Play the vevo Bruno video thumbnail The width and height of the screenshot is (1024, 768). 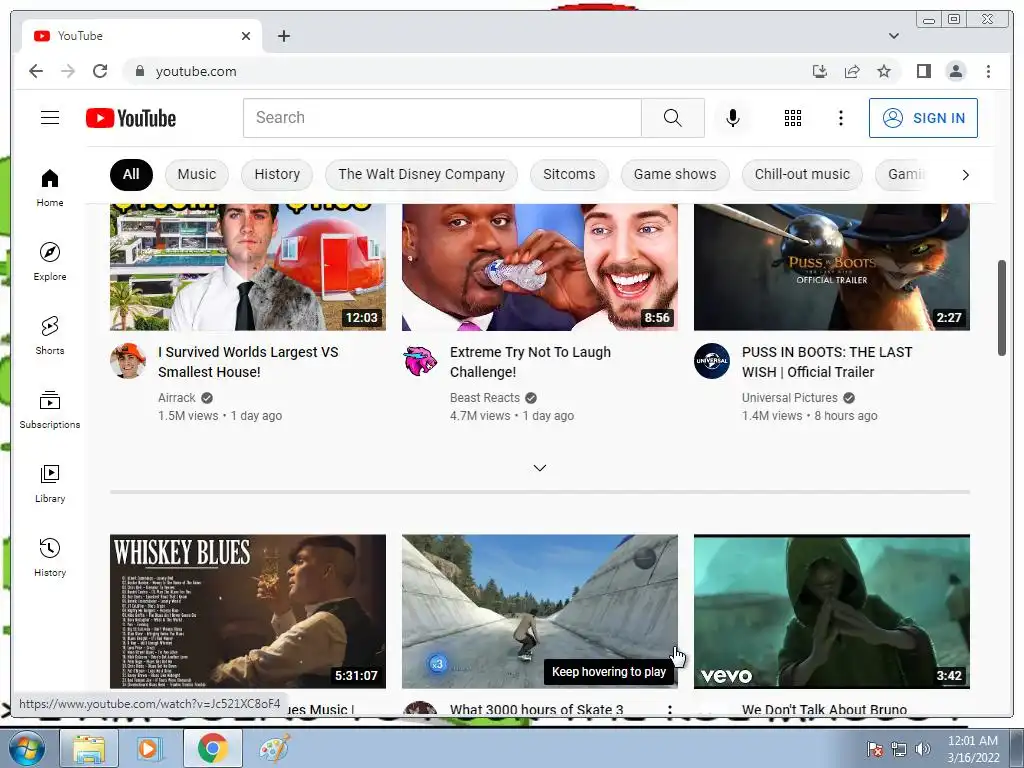pyautogui.click(x=831, y=611)
